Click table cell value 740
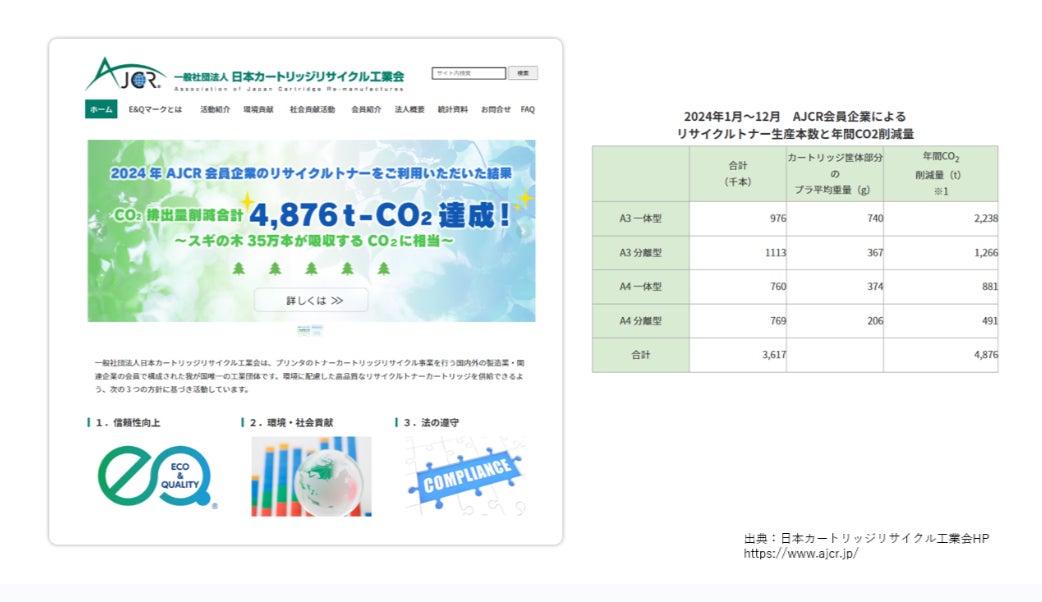The width and height of the screenshot is (1042, 602). [875, 219]
